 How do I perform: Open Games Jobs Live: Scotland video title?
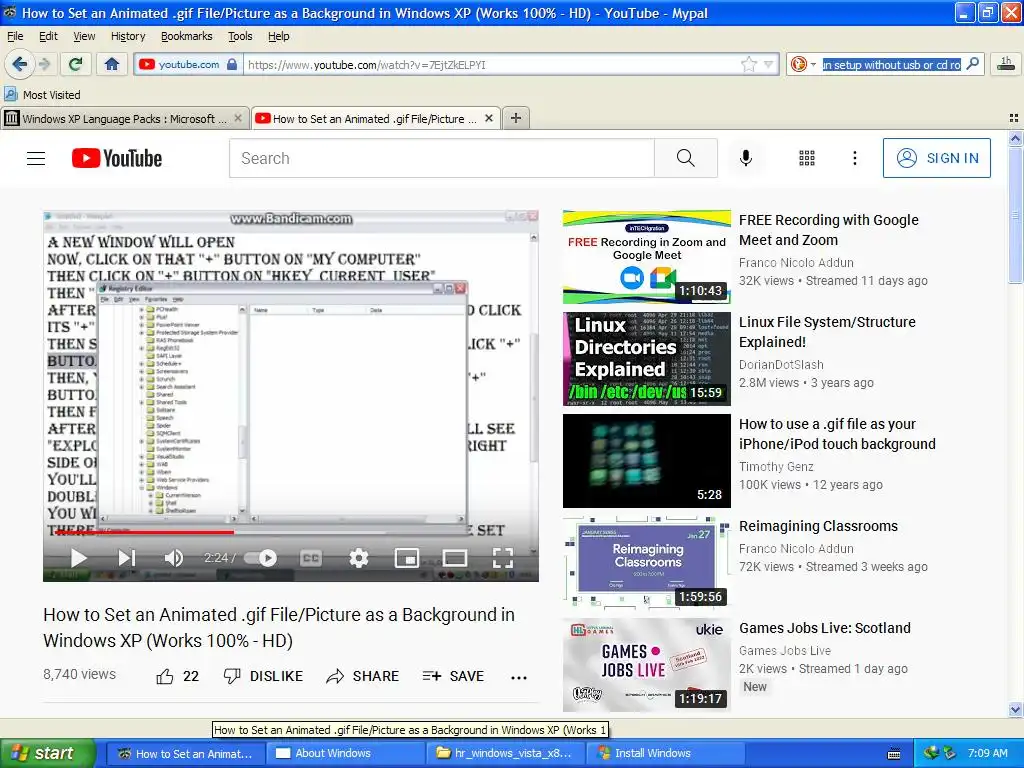pyautogui.click(x=825, y=628)
